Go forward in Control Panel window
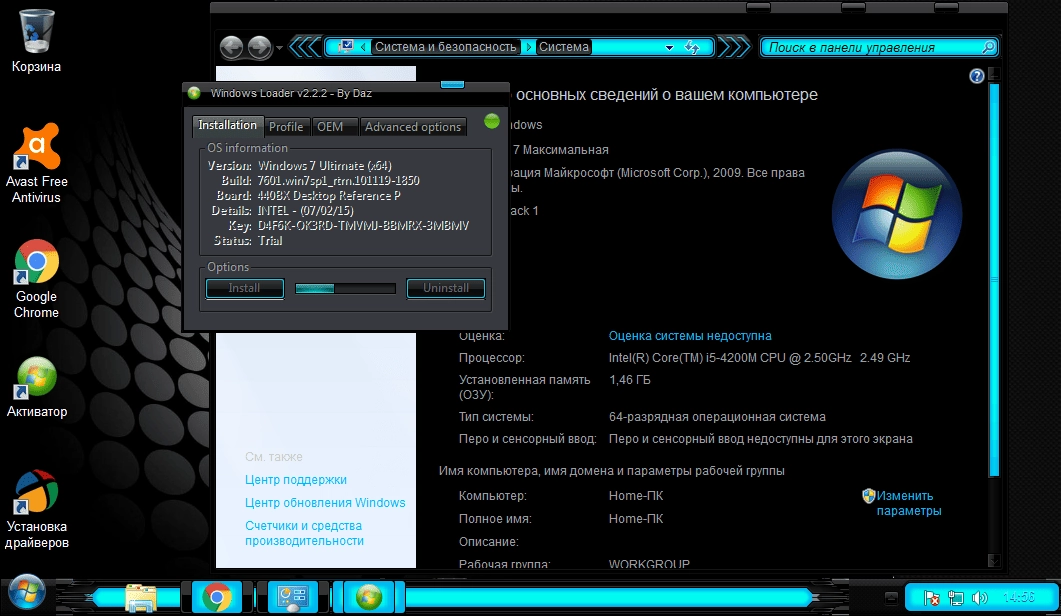The image size is (1061, 616). click(259, 47)
